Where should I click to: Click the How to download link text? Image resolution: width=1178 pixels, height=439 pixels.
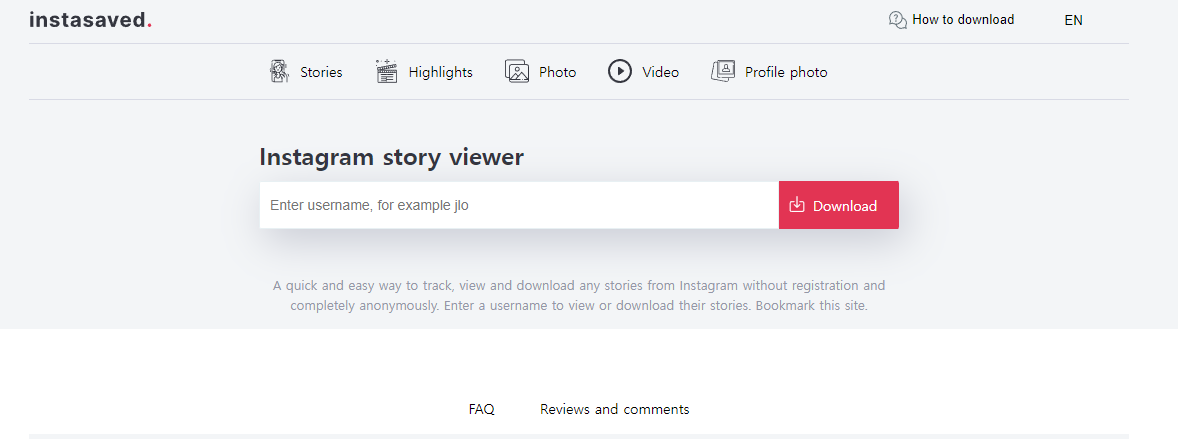963,20
